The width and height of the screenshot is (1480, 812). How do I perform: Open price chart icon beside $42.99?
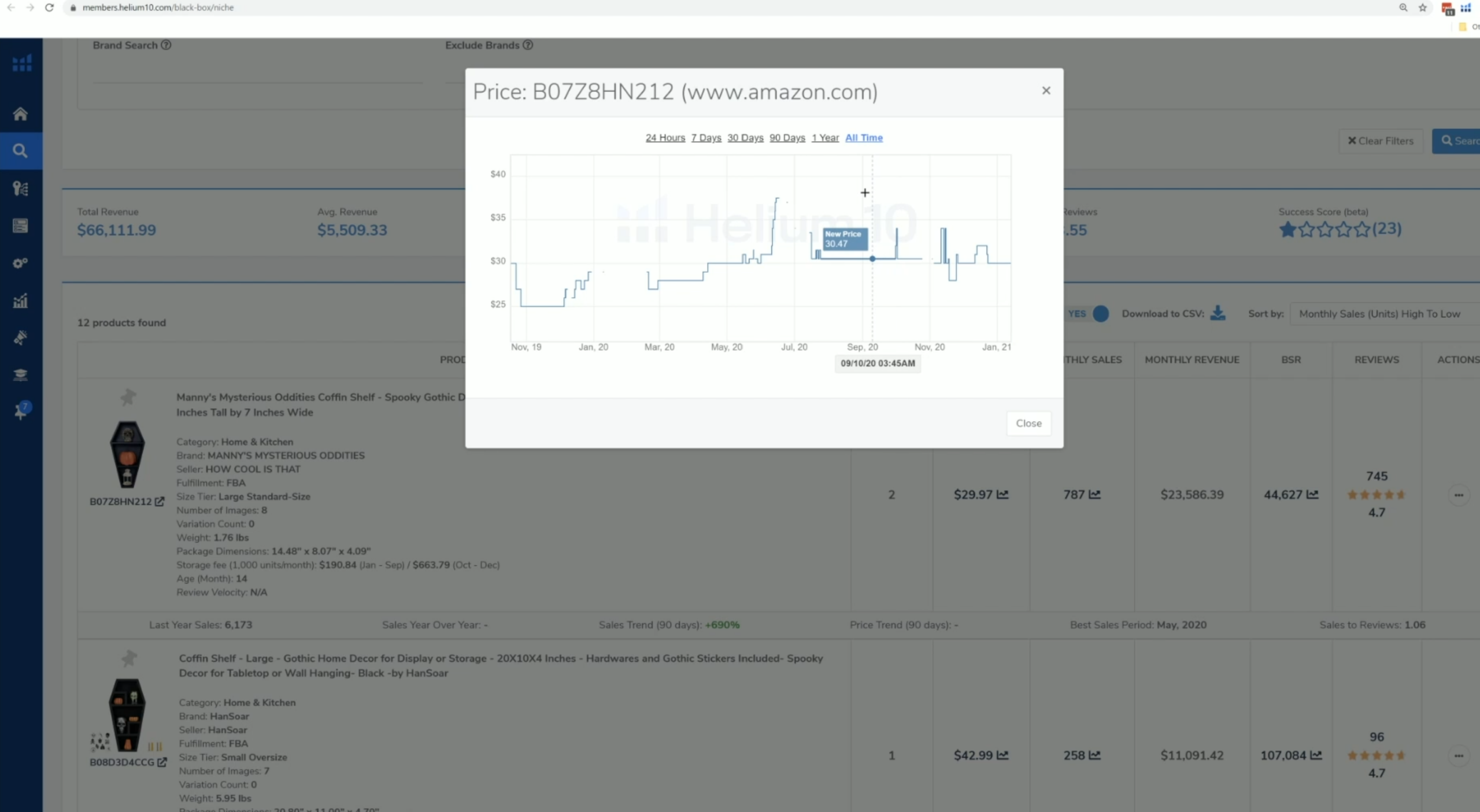[x=1003, y=755]
